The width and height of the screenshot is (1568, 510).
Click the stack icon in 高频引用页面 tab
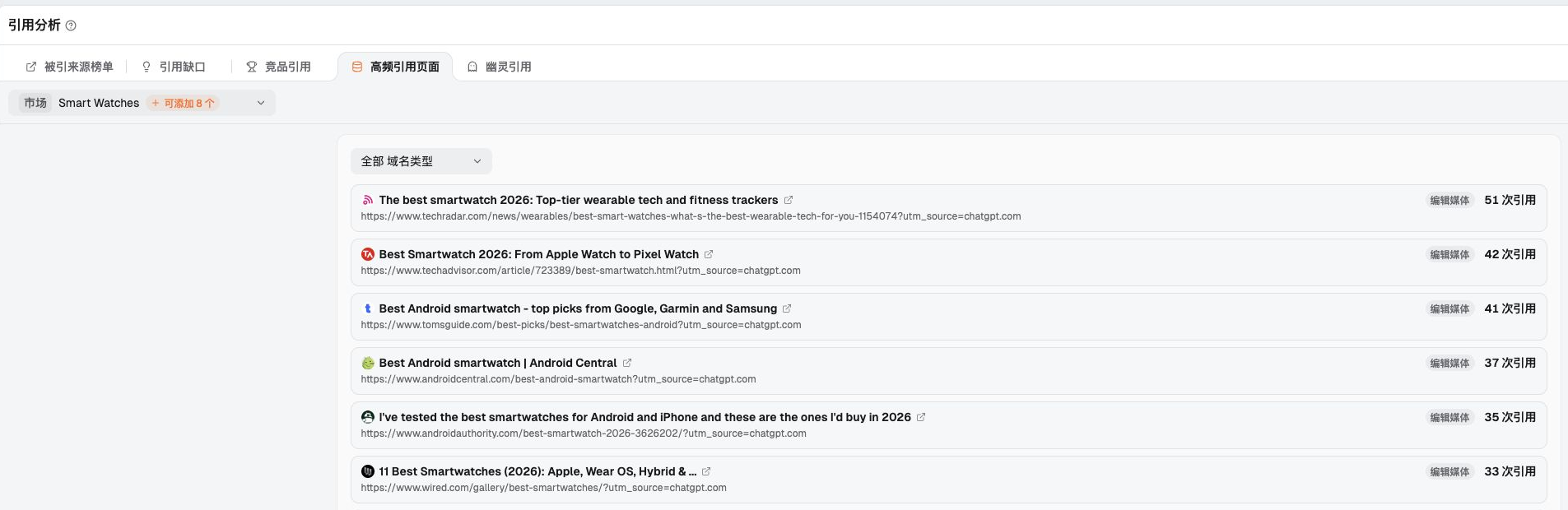357,67
